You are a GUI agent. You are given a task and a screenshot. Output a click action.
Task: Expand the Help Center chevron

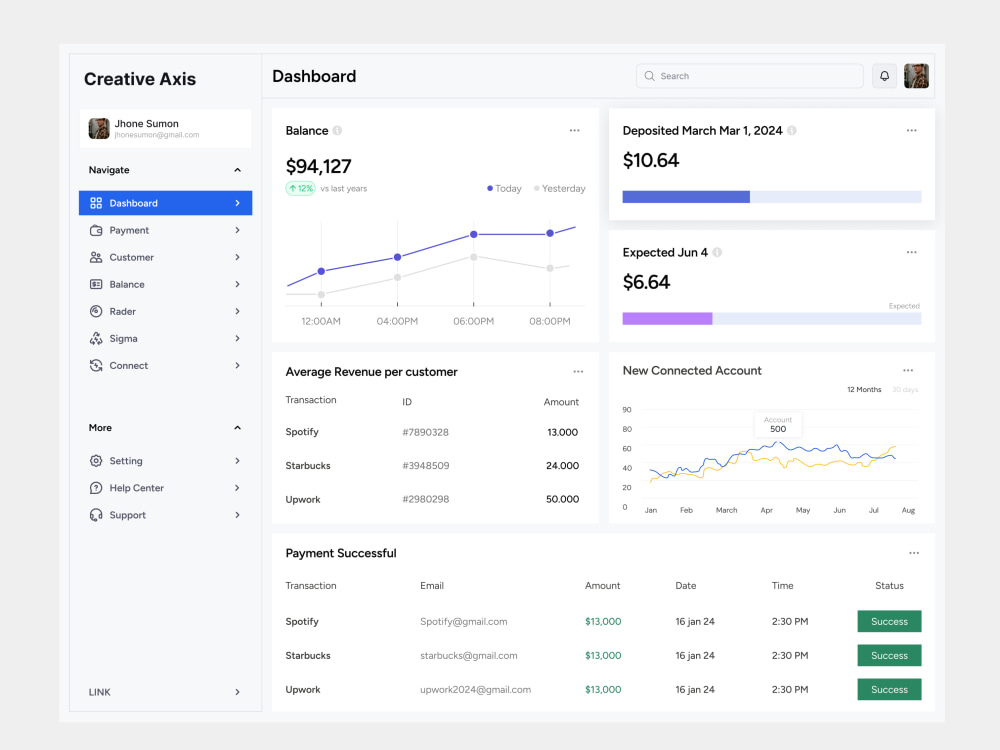237,488
